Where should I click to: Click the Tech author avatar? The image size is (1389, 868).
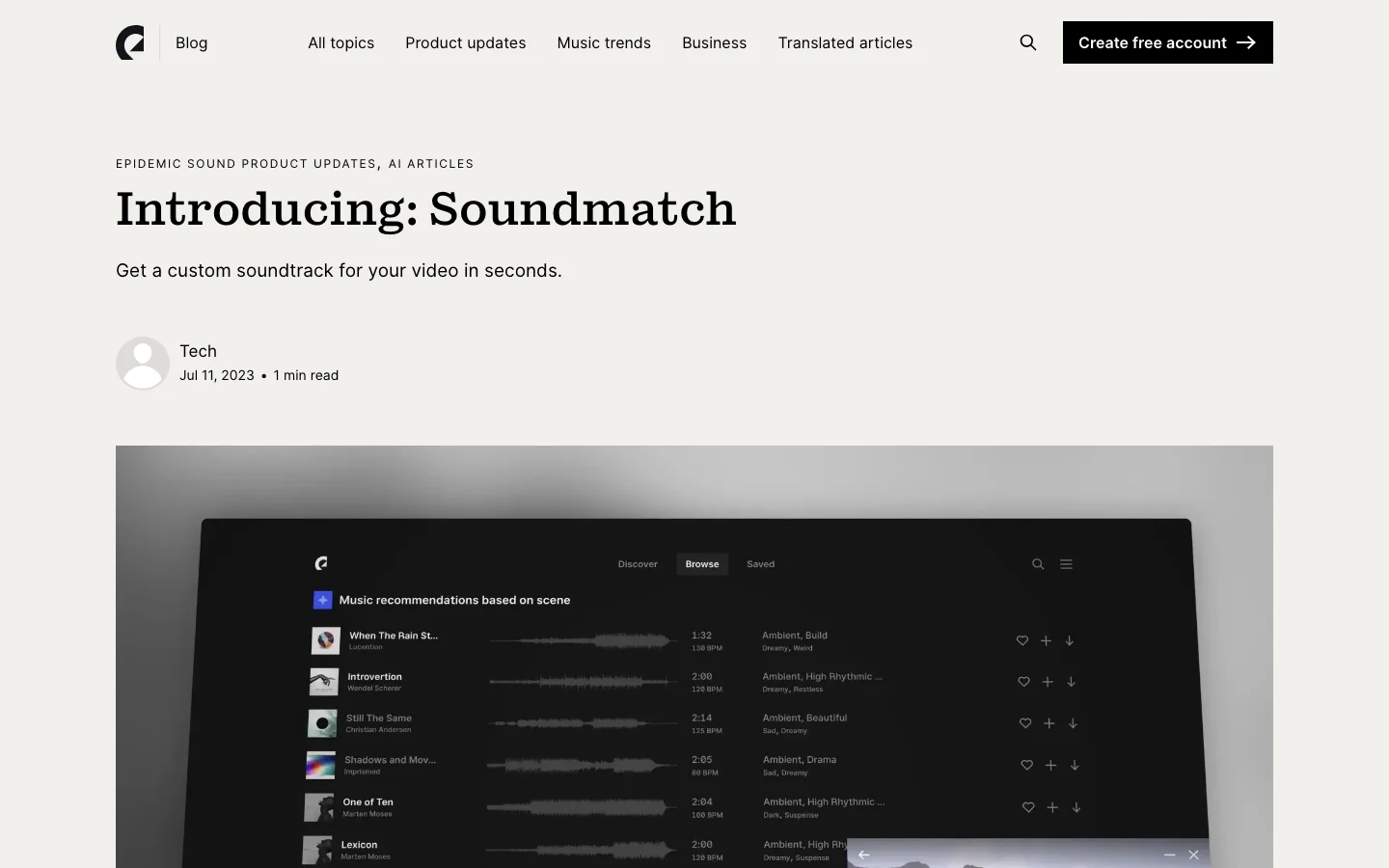pyautogui.click(x=143, y=363)
